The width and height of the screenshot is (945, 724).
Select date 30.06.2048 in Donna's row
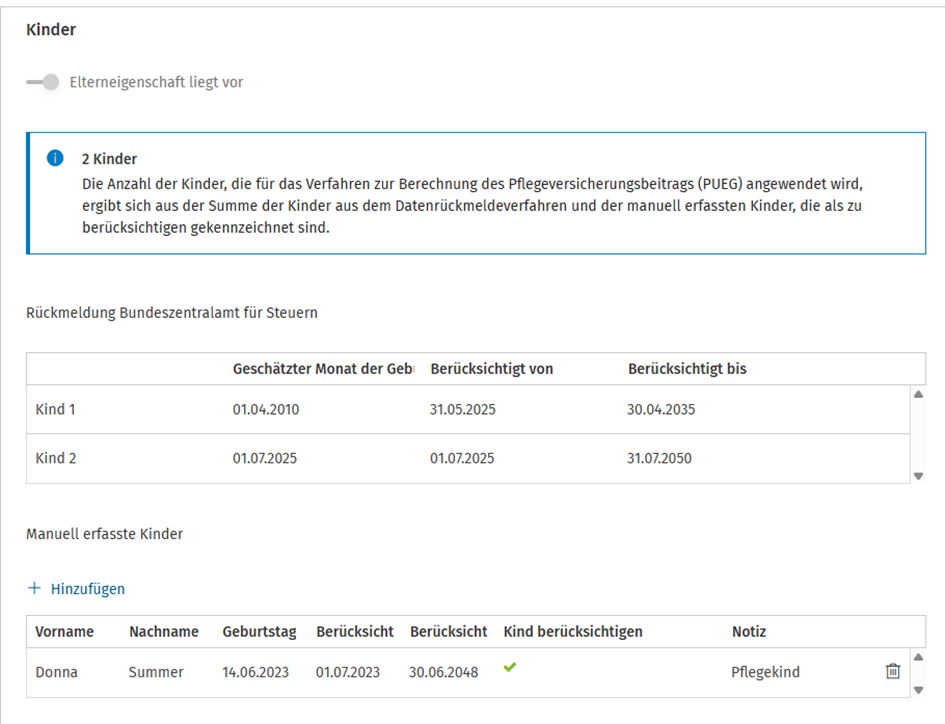point(444,672)
